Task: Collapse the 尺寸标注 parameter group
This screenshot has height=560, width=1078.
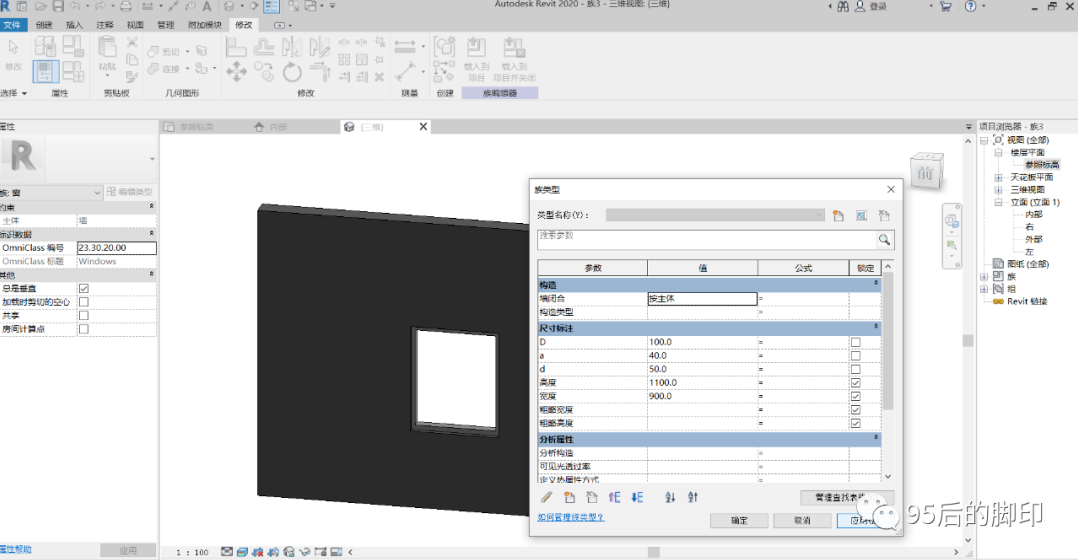Action: [877, 327]
